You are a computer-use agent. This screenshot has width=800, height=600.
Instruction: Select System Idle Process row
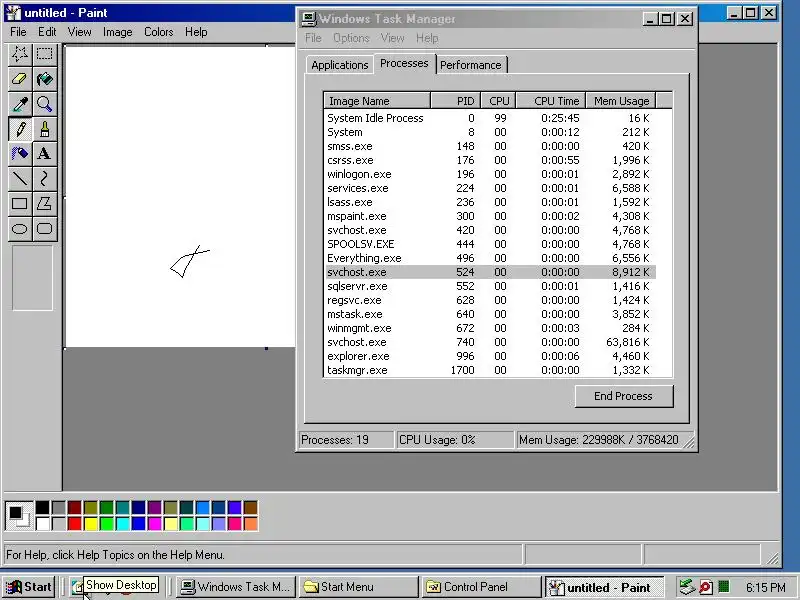click(490, 118)
